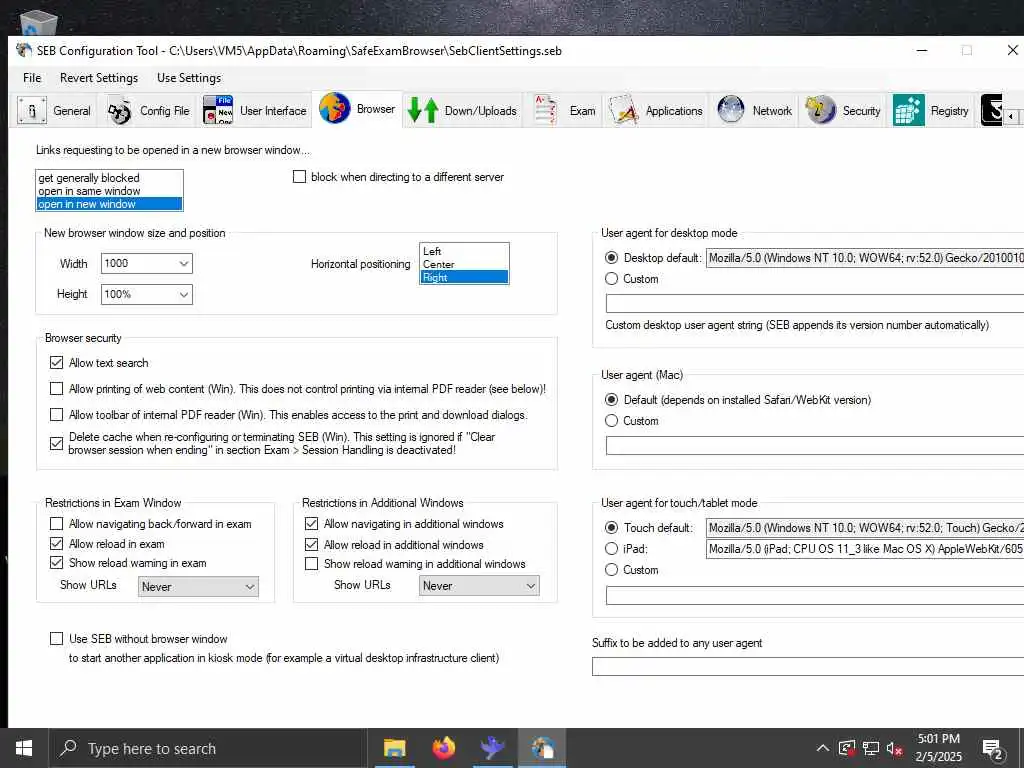Viewport: 1024px width, 768px height.
Task: Open the blue bird app in taskbar
Action: [492, 748]
